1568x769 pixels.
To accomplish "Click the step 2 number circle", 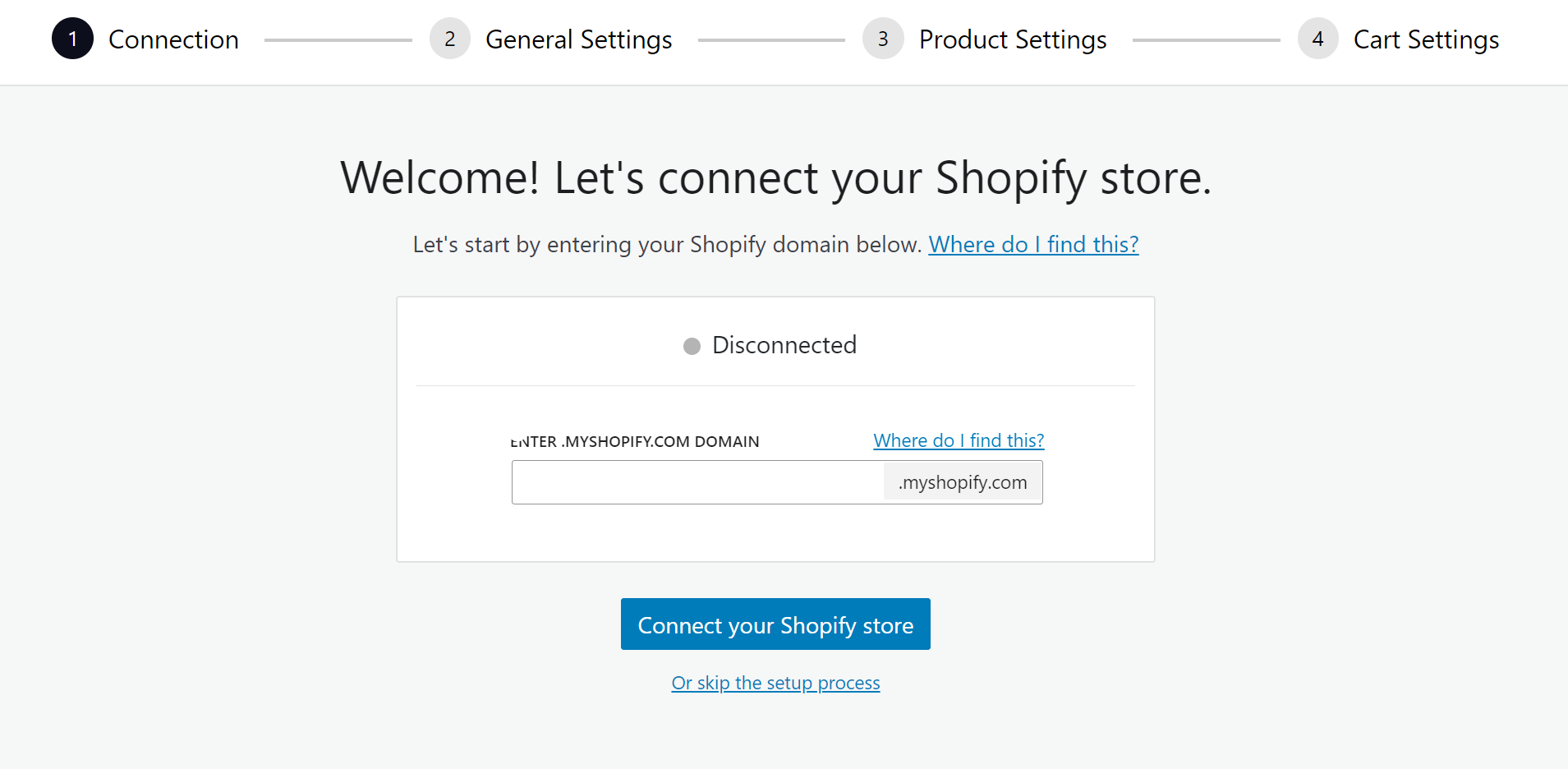I will 450,39.
